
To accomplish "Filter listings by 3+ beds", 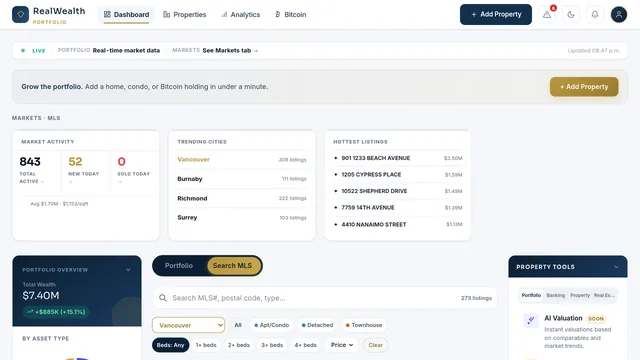I will tap(272, 345).
